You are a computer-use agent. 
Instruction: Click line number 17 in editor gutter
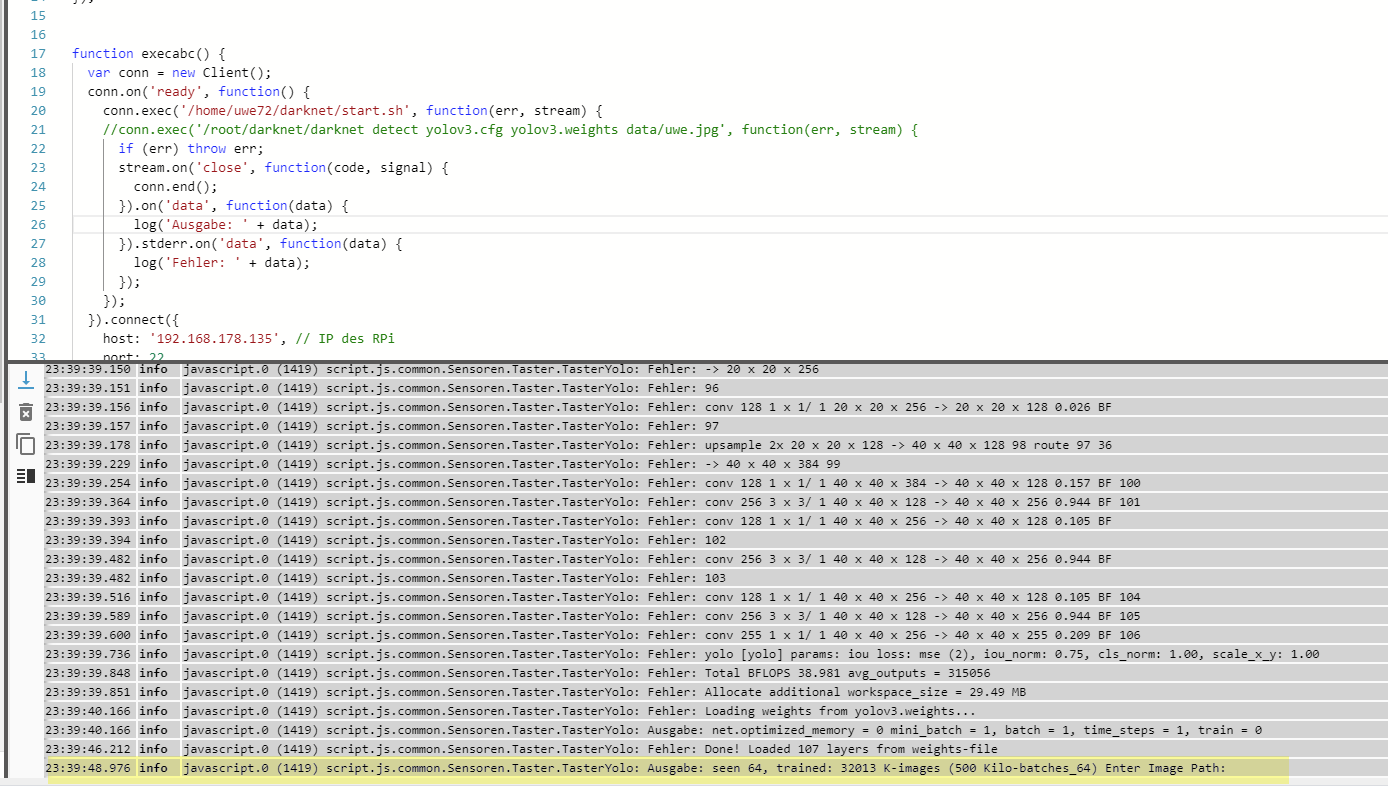(38, 53)
